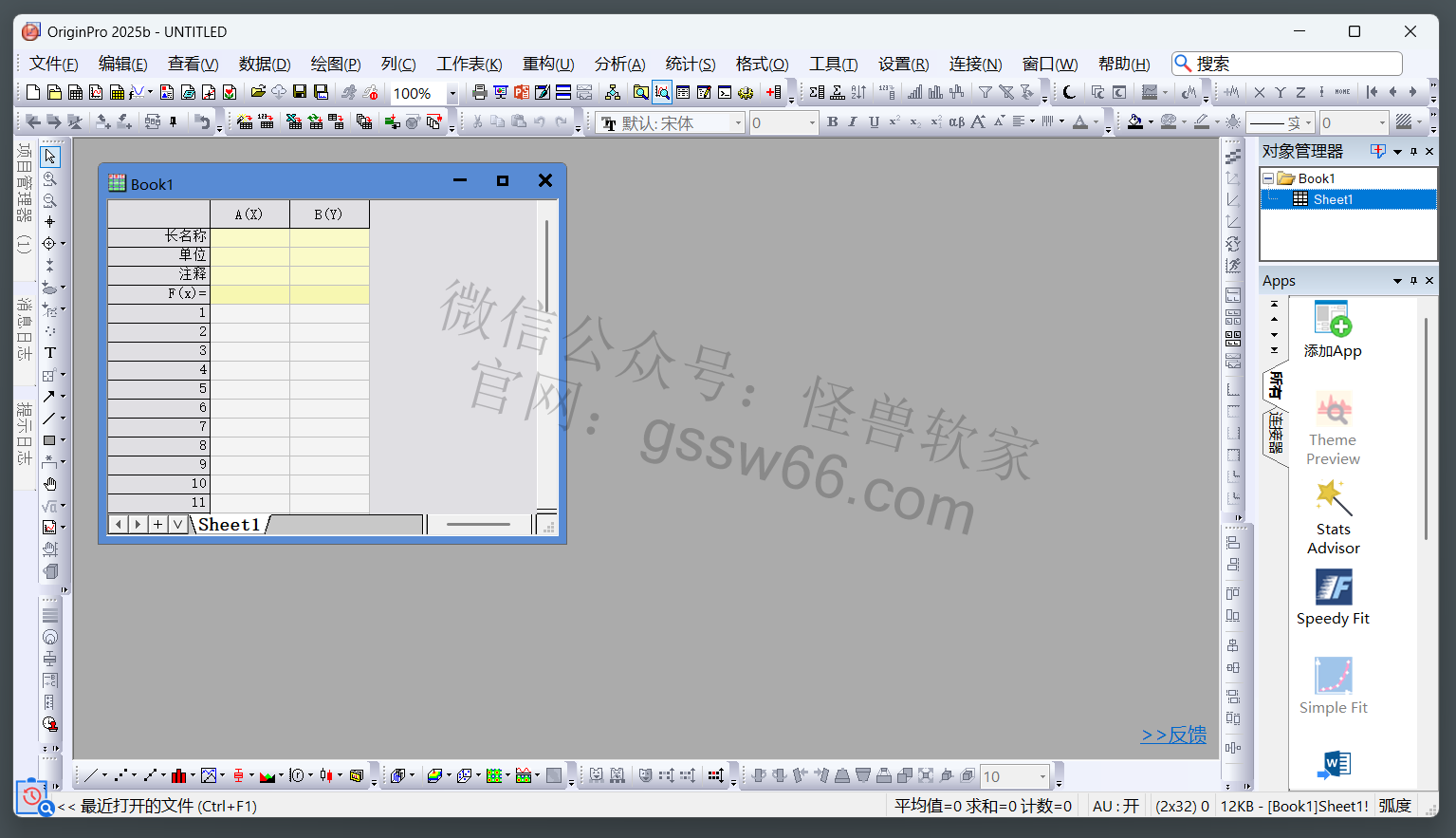This screenshot has height=838, width=1456.
Task: Select the Text tool T icon
Action: [50, 353]
